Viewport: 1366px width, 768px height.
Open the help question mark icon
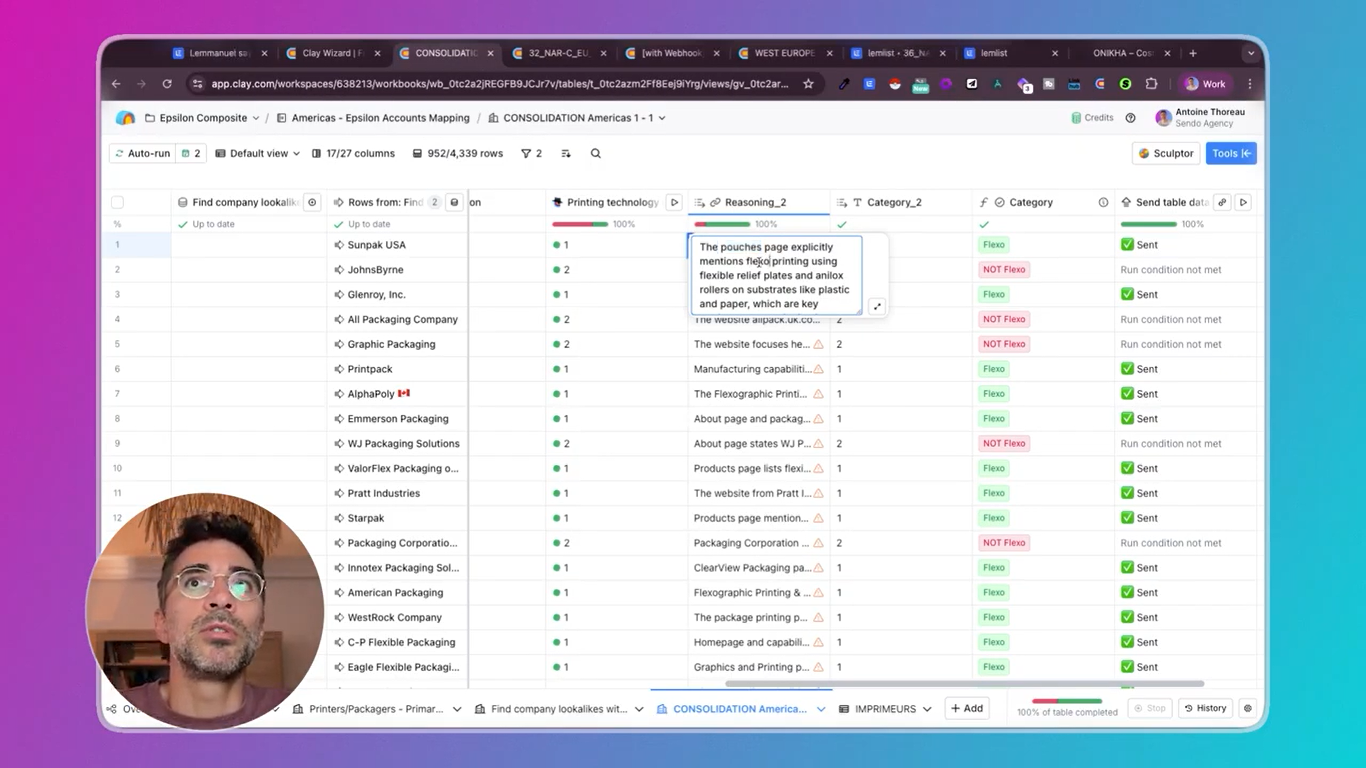pyautogui.click(x=1130, y=118)
